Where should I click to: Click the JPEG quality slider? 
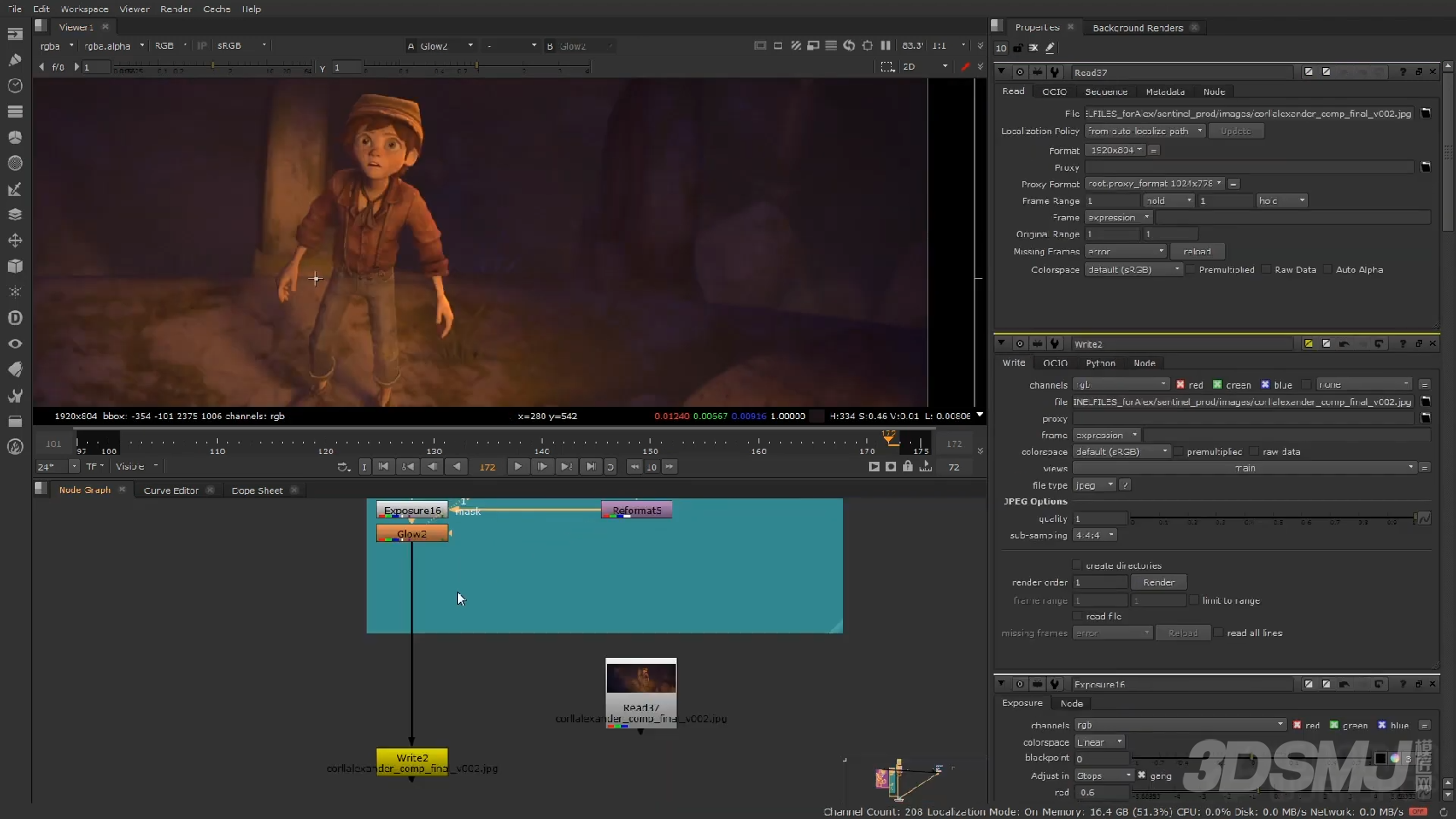pos(1272,518)
